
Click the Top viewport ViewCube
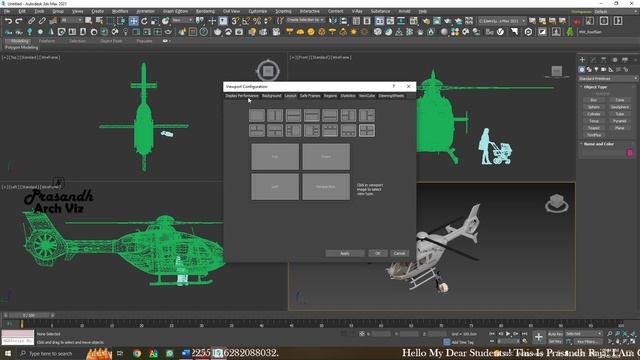268,71
